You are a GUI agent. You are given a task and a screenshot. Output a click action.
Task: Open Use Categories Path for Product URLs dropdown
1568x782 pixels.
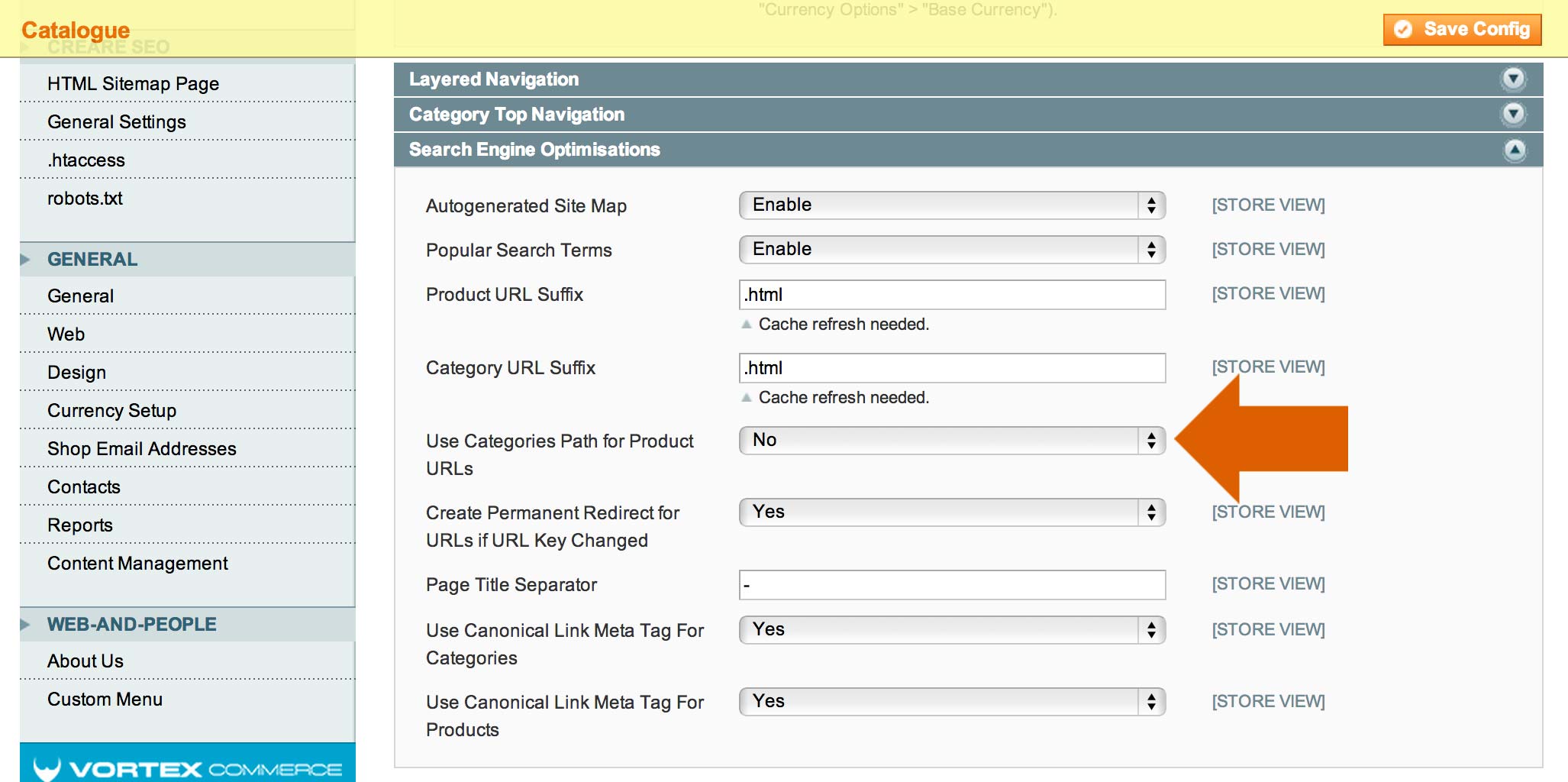[x=952, y=440]
